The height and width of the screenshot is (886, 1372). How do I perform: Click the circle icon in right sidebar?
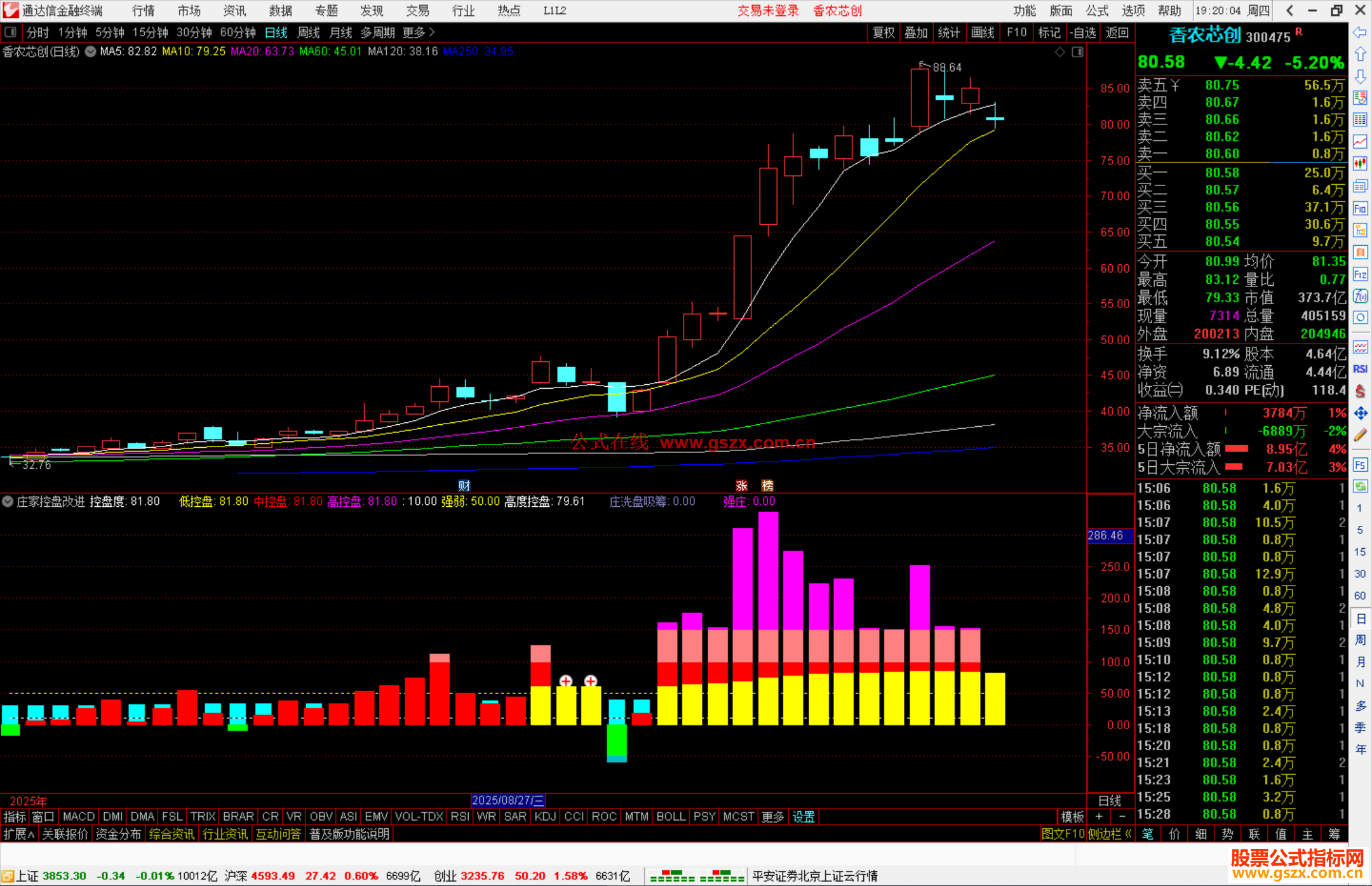coord(1360,318)
